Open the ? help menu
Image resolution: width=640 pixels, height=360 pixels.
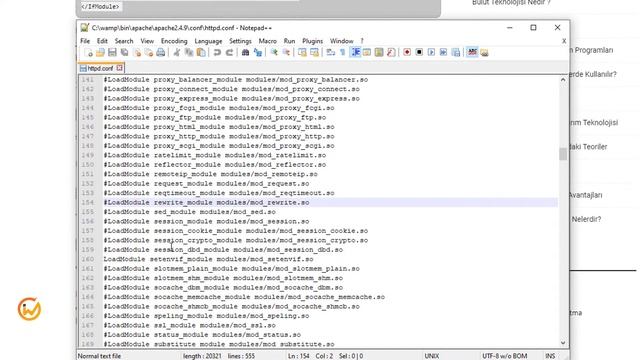(362, 41)
